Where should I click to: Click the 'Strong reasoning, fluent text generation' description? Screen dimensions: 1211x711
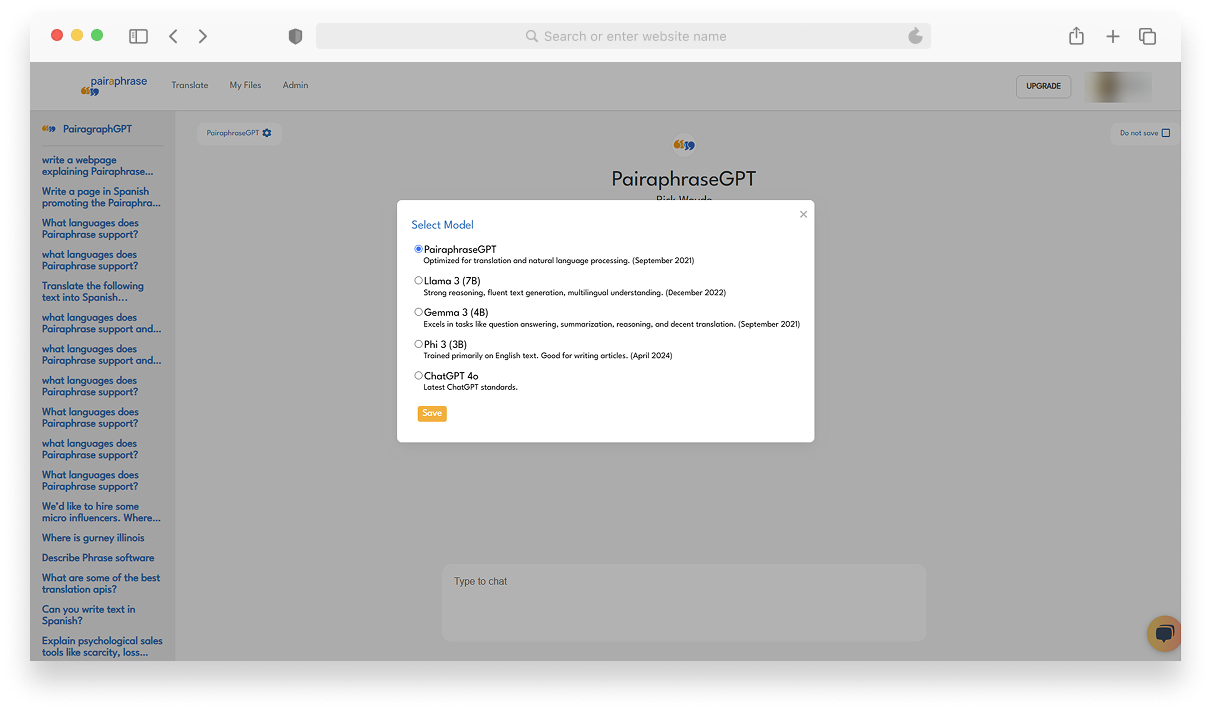(x=575, y=293)
